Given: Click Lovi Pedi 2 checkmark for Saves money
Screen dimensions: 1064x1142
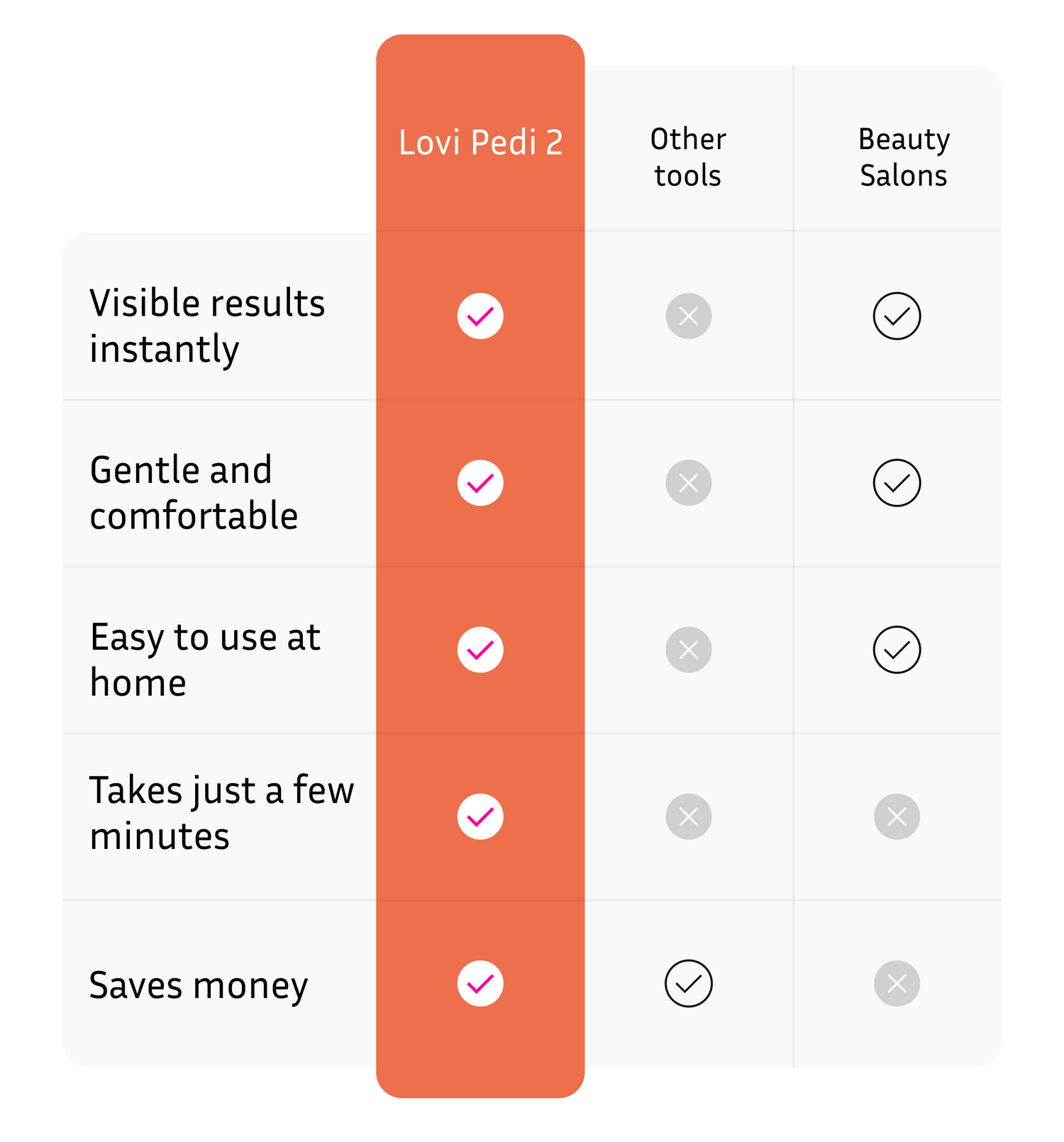Looking at the screenshot, I should click(480, 983).
